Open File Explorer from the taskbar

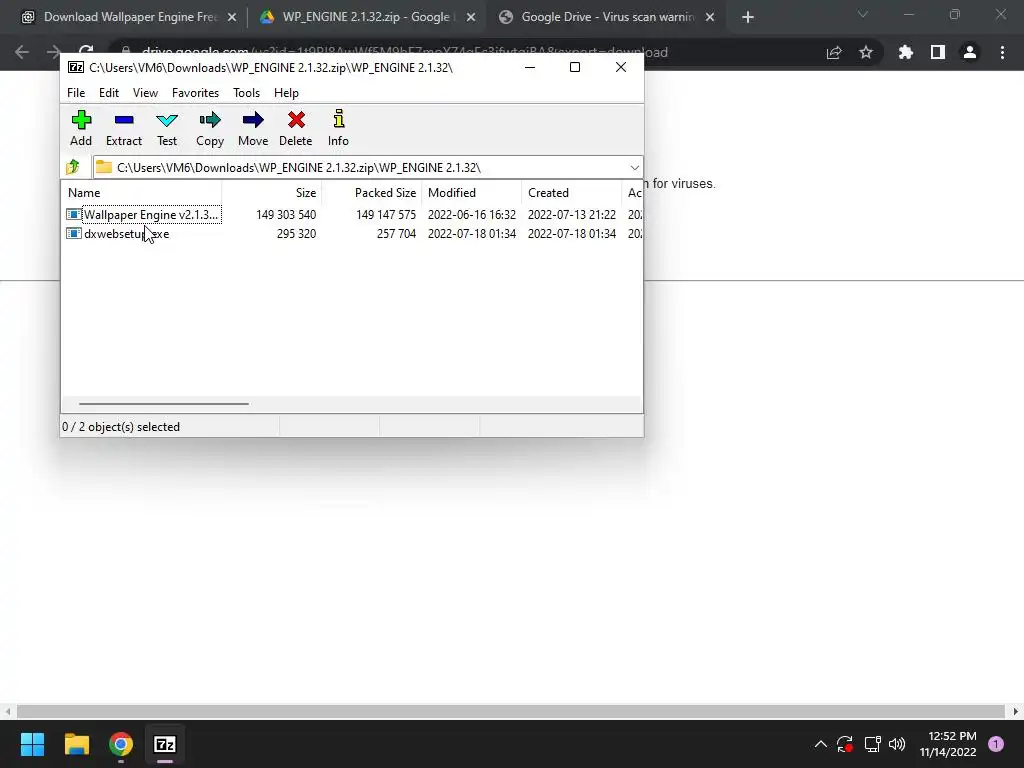[x=76, y=744]
